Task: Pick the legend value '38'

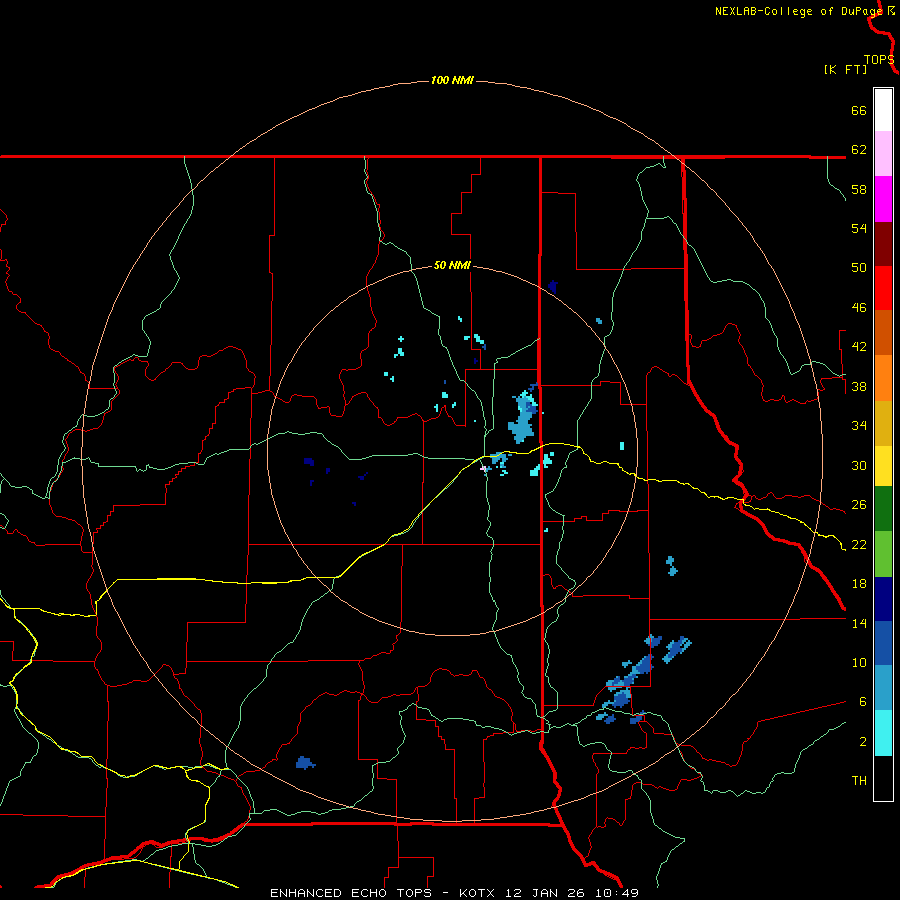Action: (859, 386)
